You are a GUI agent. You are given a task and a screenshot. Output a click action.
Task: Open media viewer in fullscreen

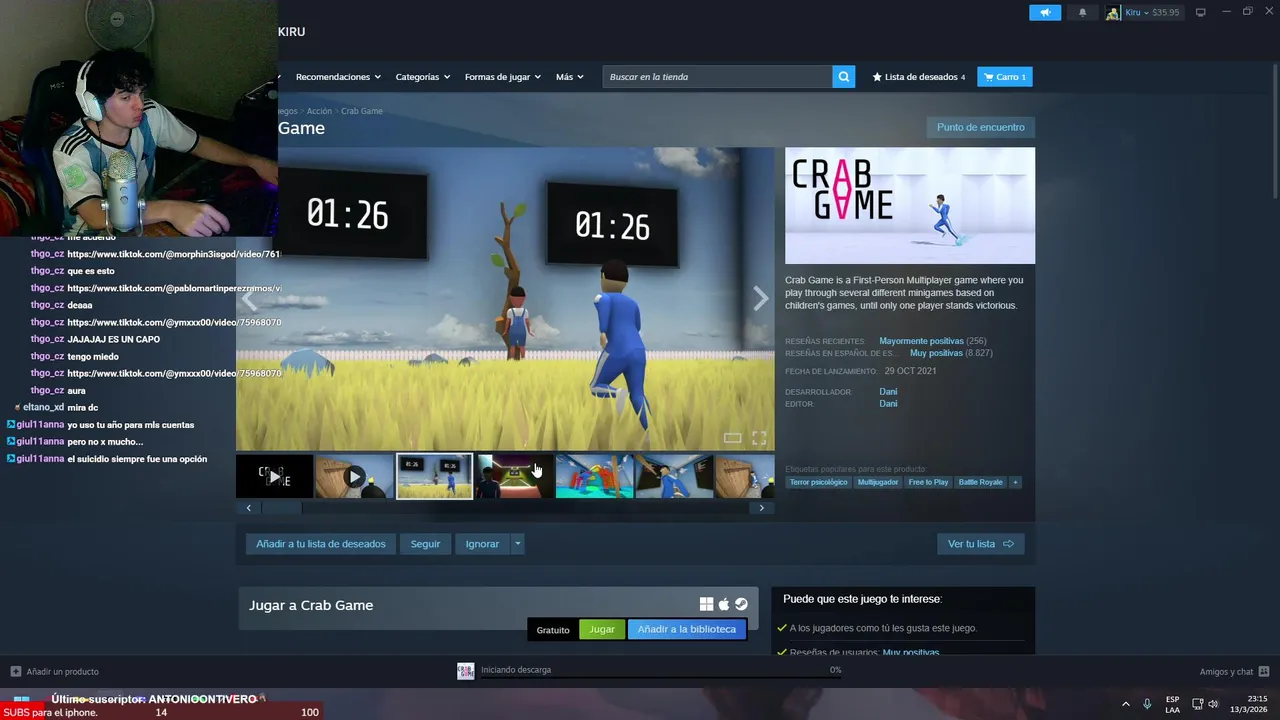tap(759, 438)
